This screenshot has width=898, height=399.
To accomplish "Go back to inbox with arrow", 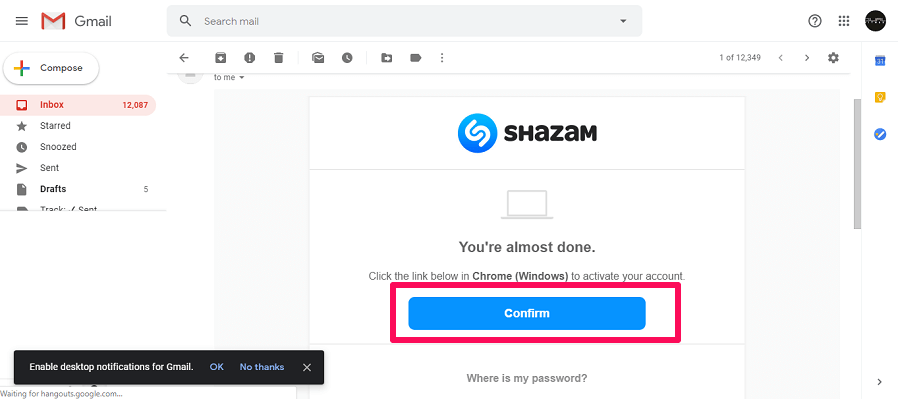I will [x=184, y=58].
